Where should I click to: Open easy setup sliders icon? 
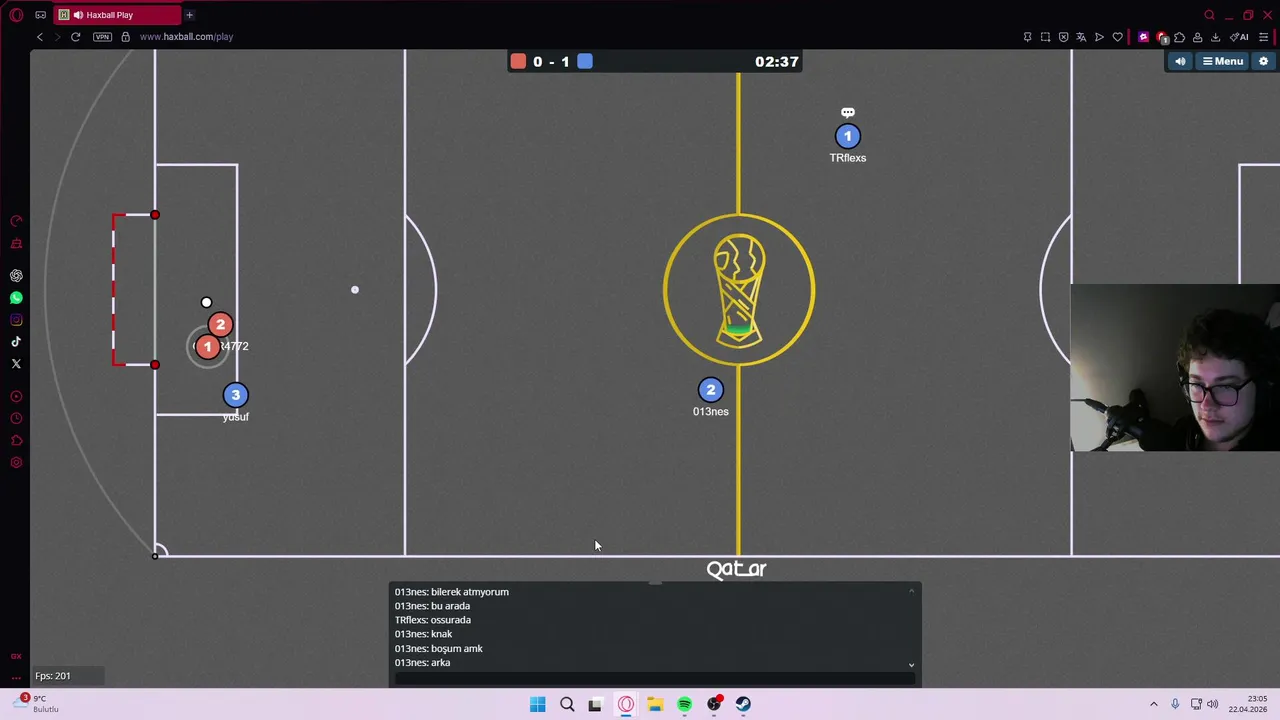[x=1263, y=37]
